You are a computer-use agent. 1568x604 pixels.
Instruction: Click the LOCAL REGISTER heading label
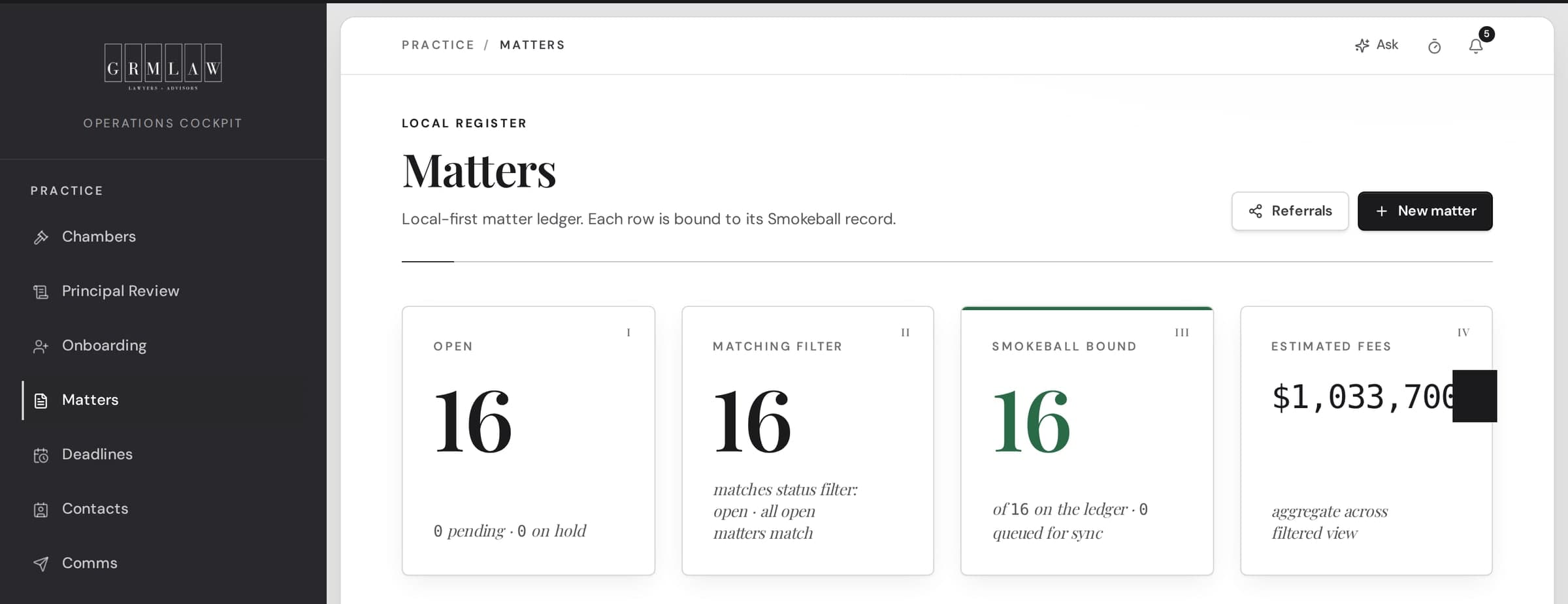click(x=464, y=123)
